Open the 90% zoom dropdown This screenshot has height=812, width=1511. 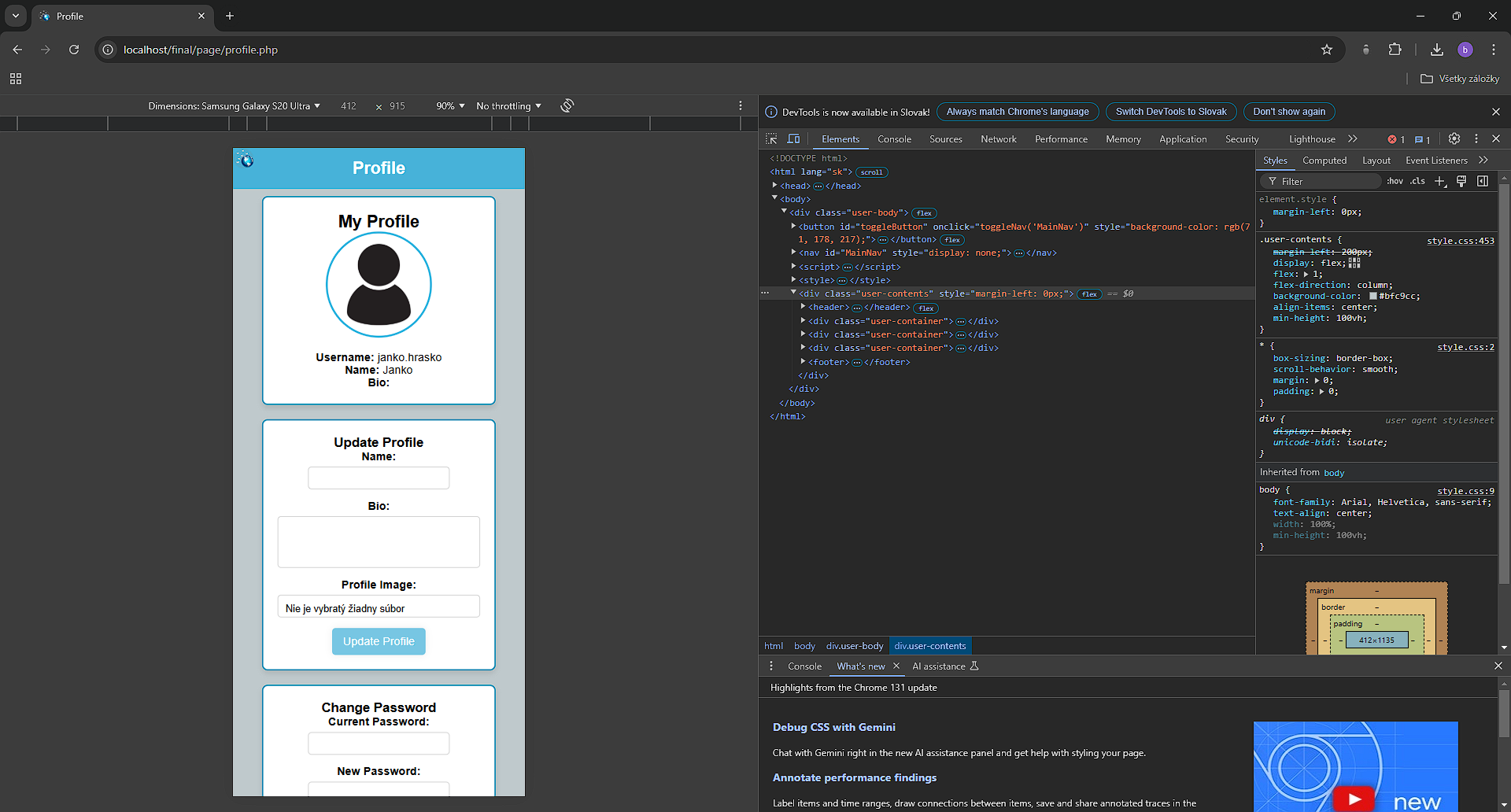pos(450,106)
